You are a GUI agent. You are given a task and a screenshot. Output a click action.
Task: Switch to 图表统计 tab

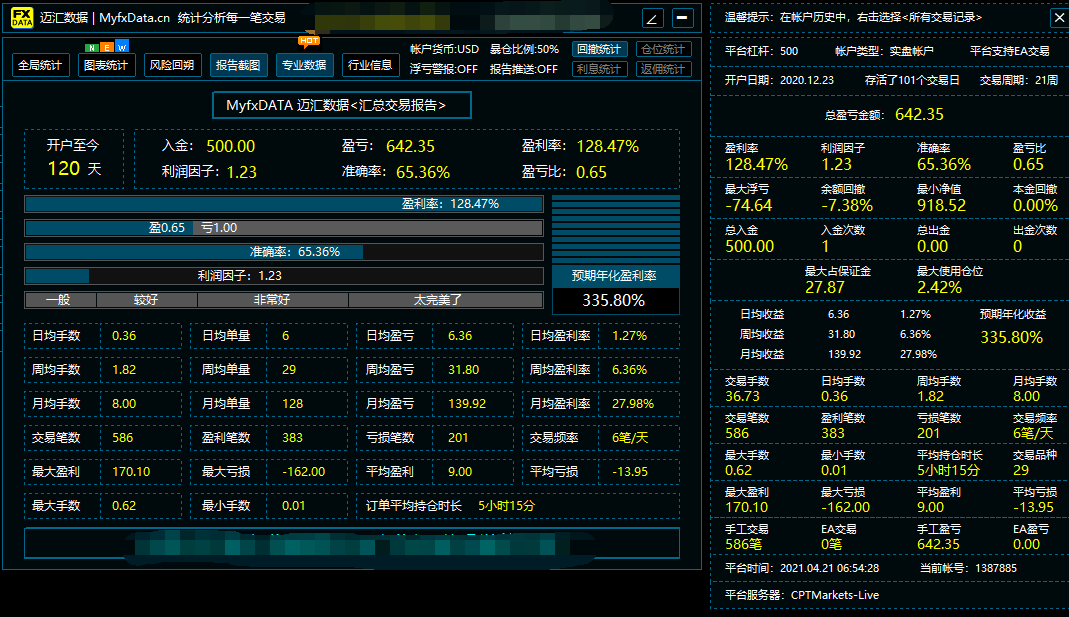[106, 66]
